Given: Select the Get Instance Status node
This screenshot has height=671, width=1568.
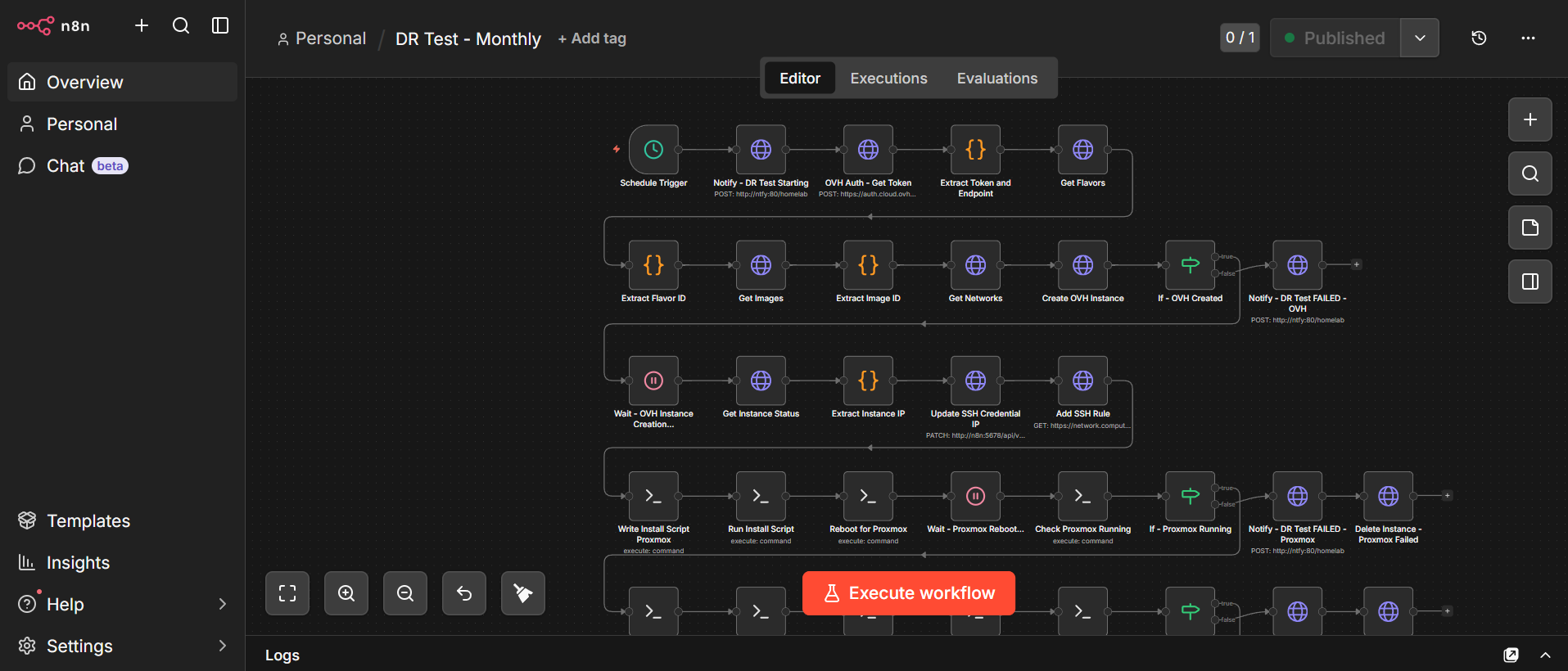Looking at the screenshot, I should tap(761, 381).
